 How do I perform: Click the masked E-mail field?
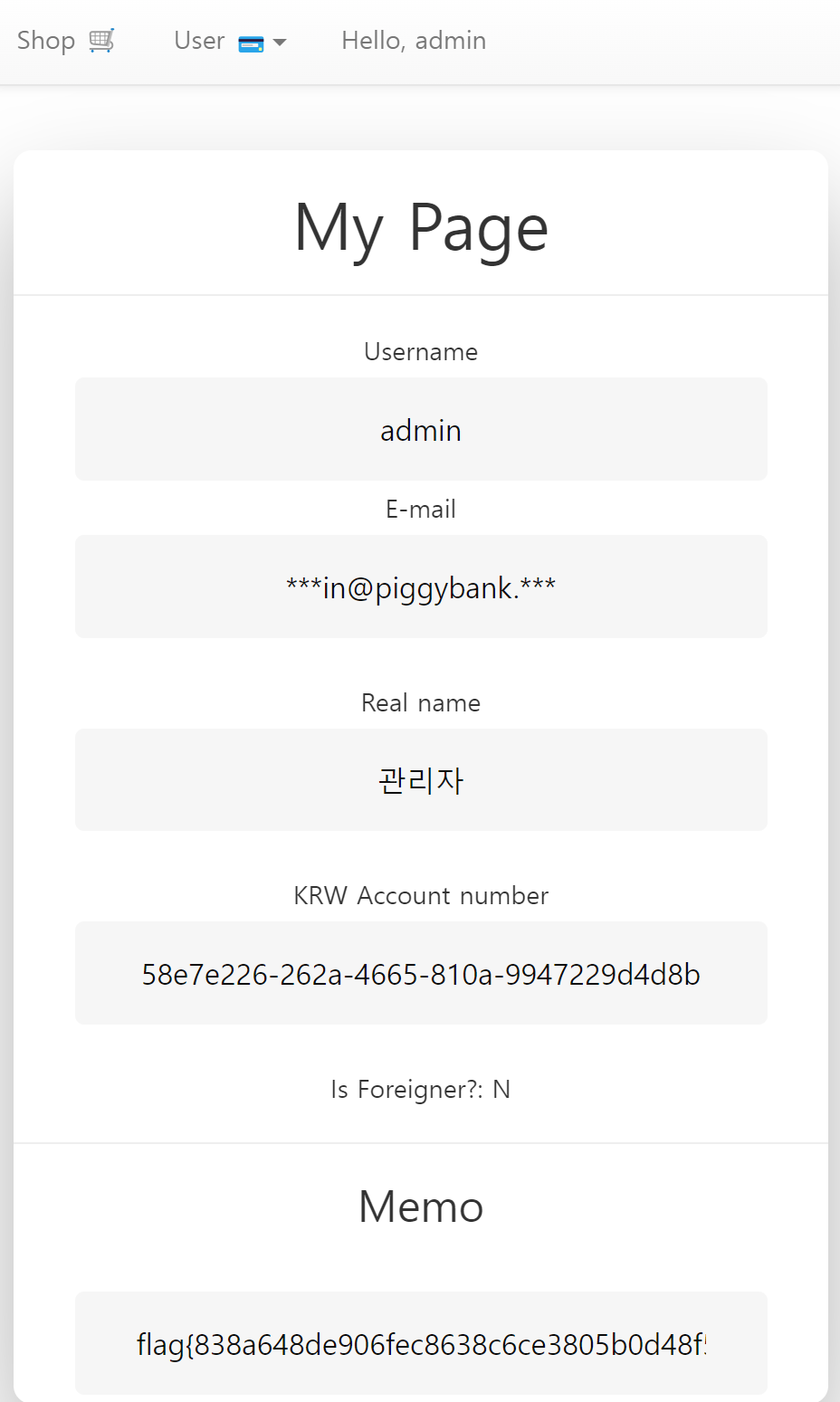click(420, 587)
